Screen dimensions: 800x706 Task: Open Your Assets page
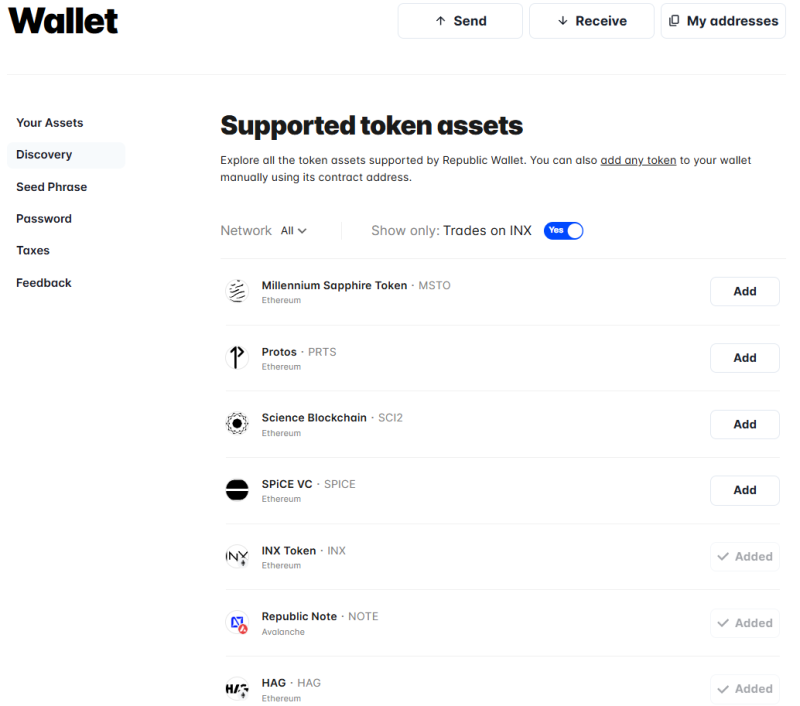click(49, 123)
